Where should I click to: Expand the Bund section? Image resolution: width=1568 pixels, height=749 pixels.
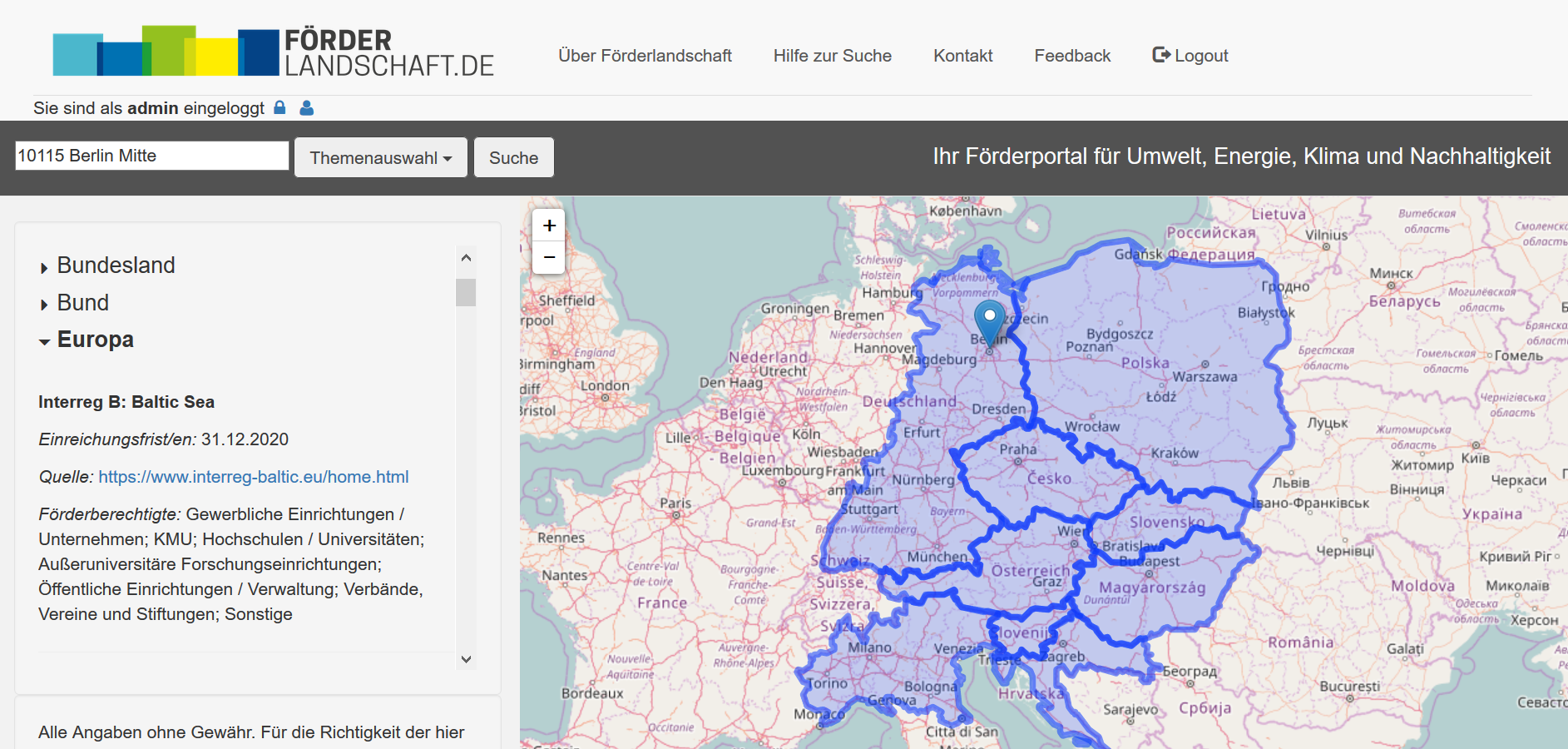pos(82,302)
